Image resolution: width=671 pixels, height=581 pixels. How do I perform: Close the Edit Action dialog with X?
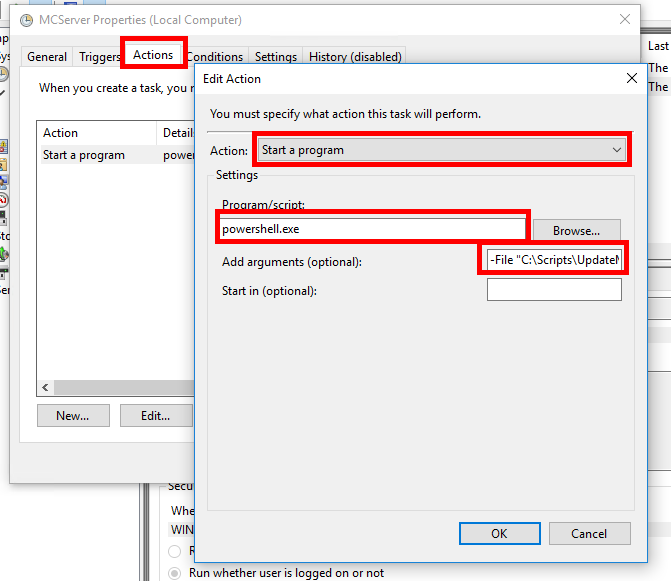[632, 78]
